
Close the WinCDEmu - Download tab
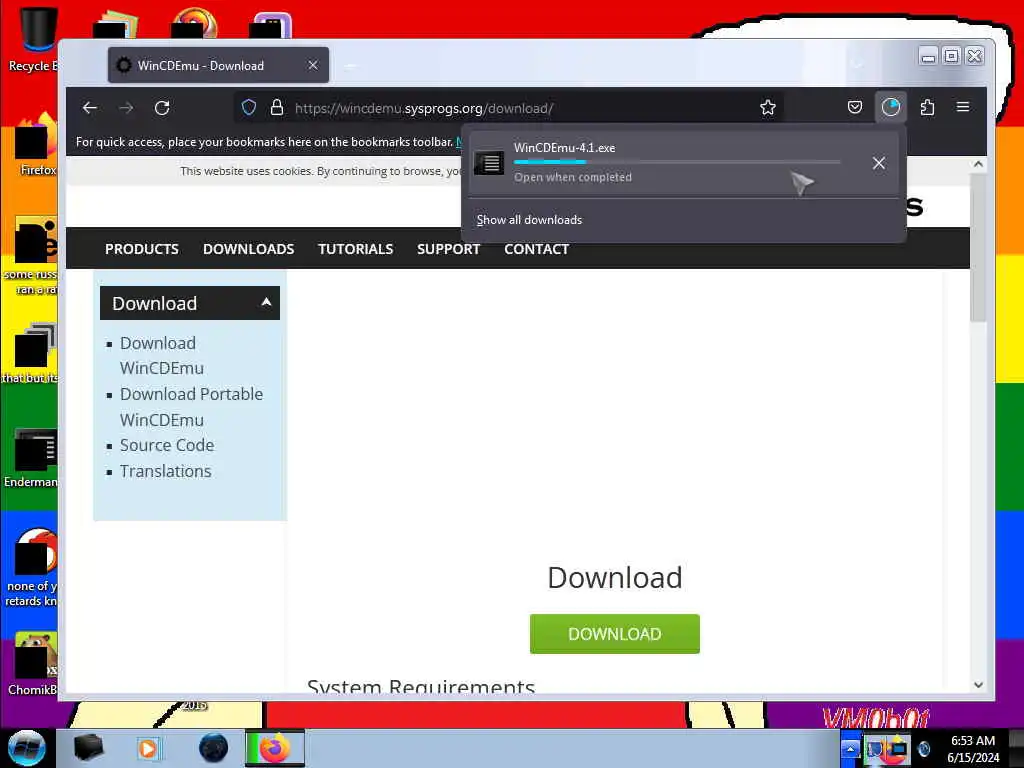click(313, 65)
